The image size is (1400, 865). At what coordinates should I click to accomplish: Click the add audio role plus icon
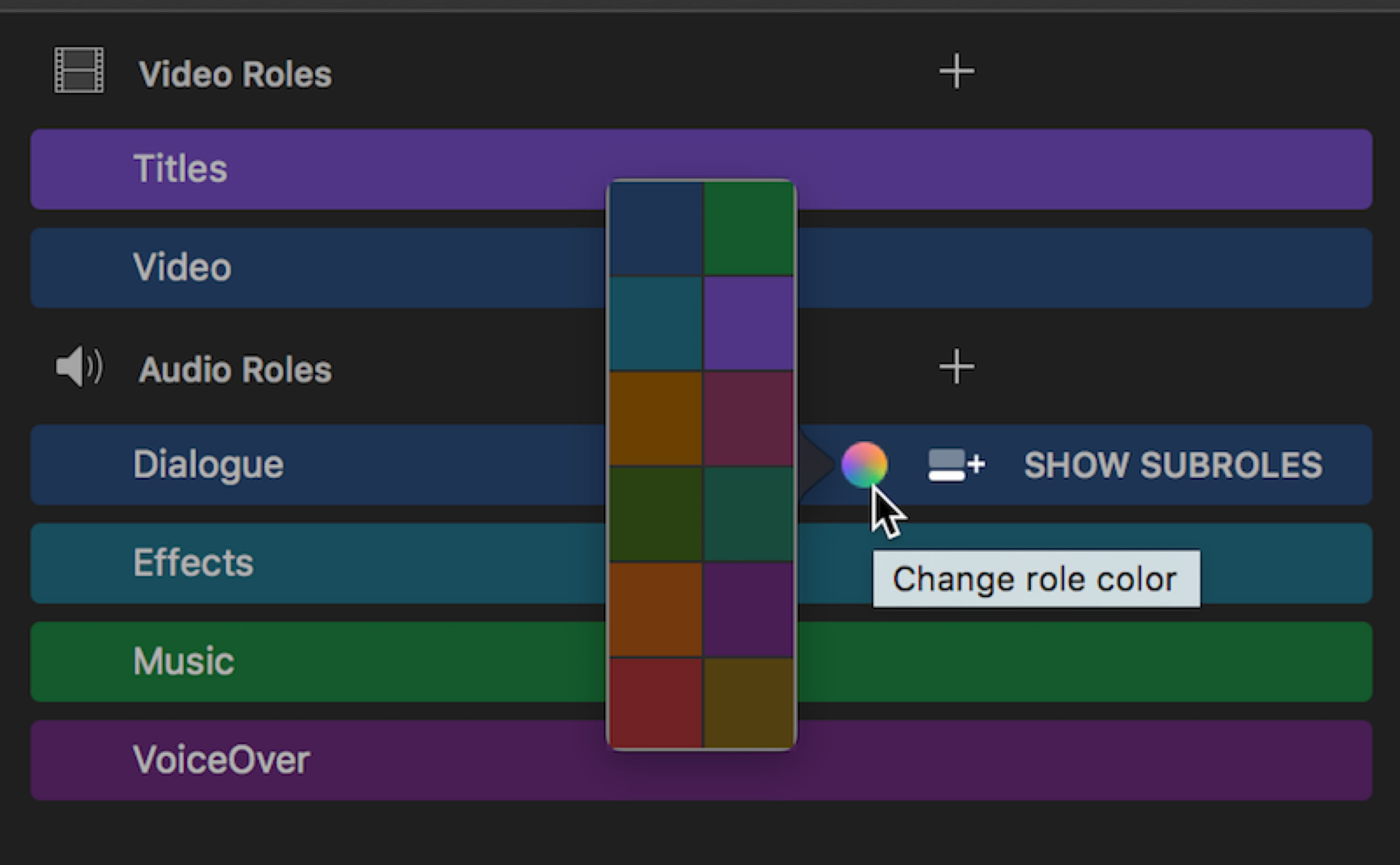pyautogui.click(x=956, y=366)
